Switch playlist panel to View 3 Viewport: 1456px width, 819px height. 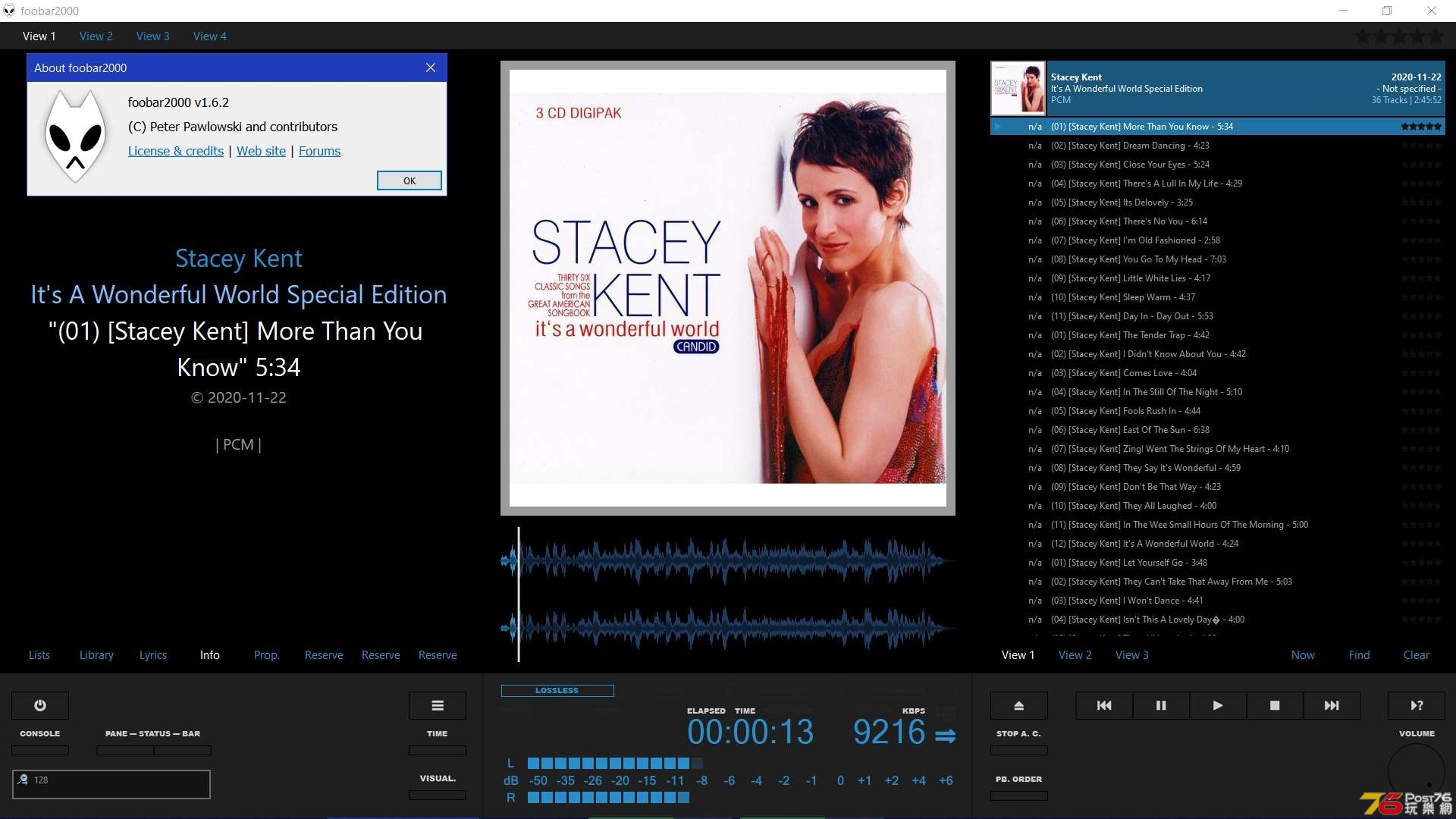(x=1132, y=655)
